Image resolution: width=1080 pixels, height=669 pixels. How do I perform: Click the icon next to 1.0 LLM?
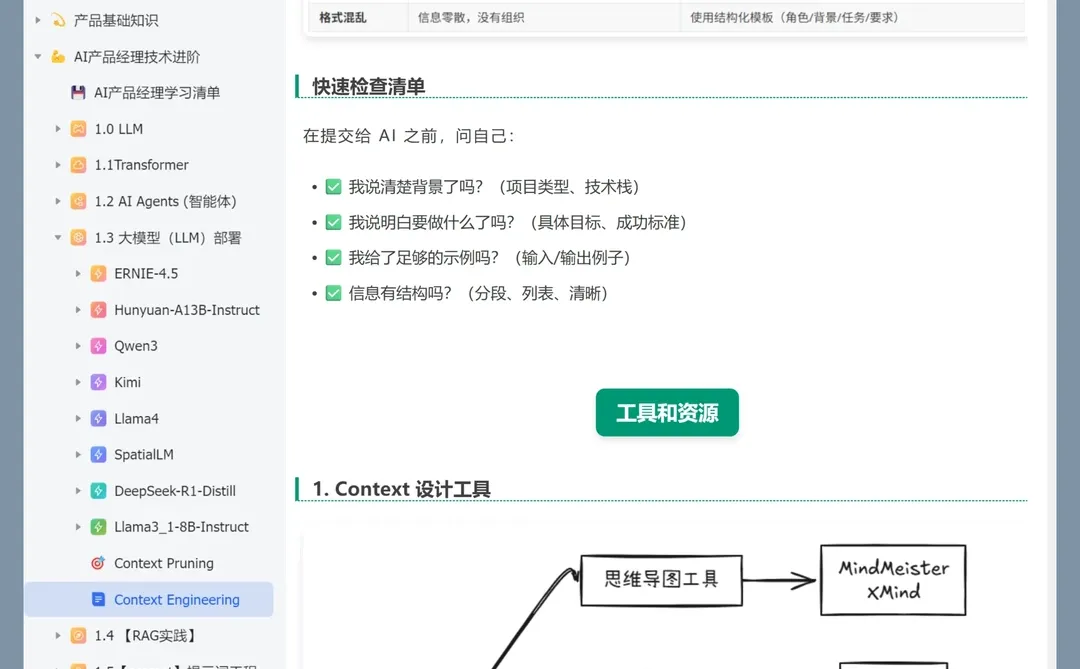(77, 128)
